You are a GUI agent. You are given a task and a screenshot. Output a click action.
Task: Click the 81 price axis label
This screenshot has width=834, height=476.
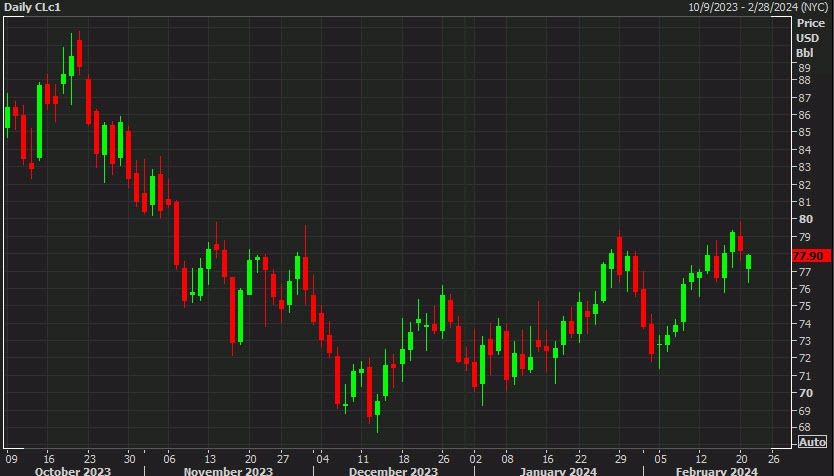[x=804, y=203]
